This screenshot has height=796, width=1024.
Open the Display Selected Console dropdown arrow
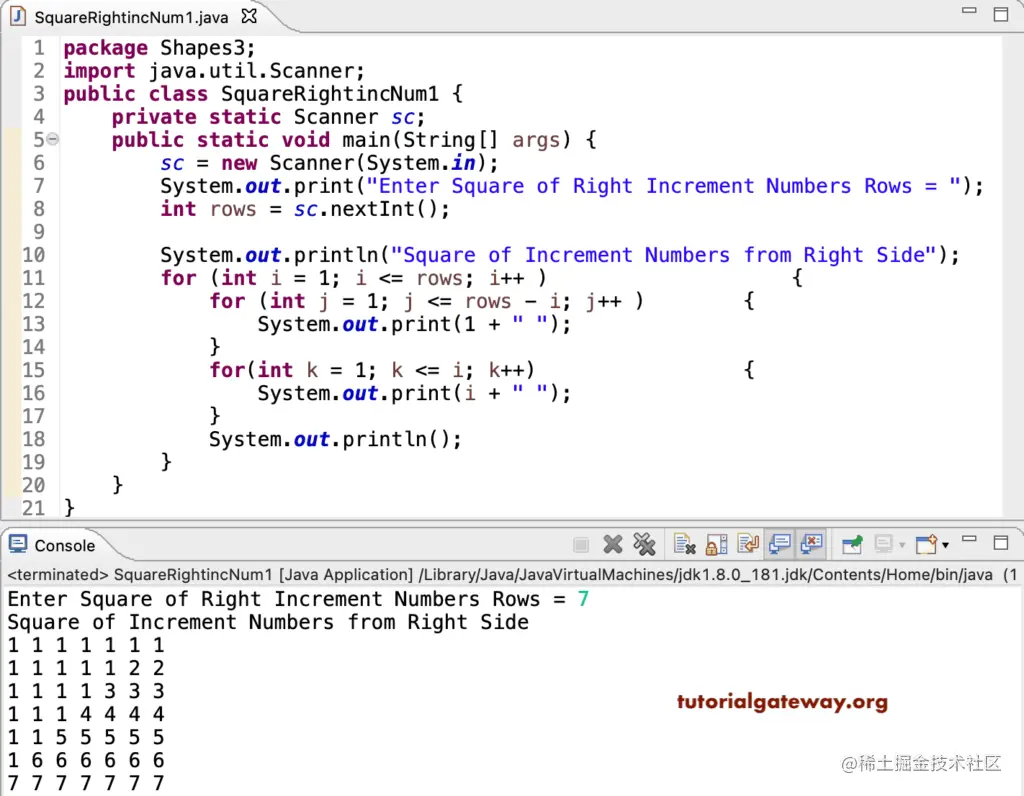[x=903, y=545]
